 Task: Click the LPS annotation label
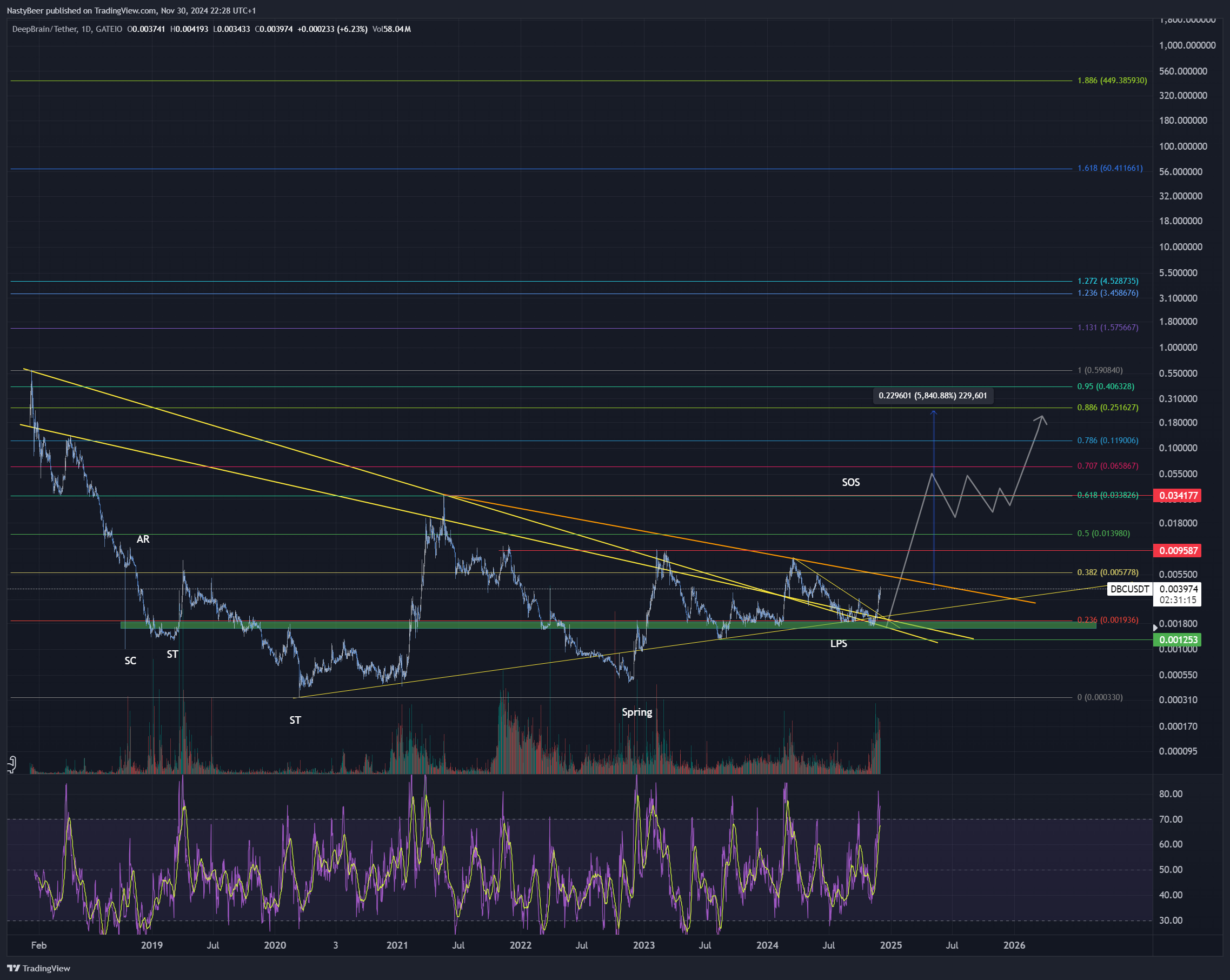coord(839,643)
